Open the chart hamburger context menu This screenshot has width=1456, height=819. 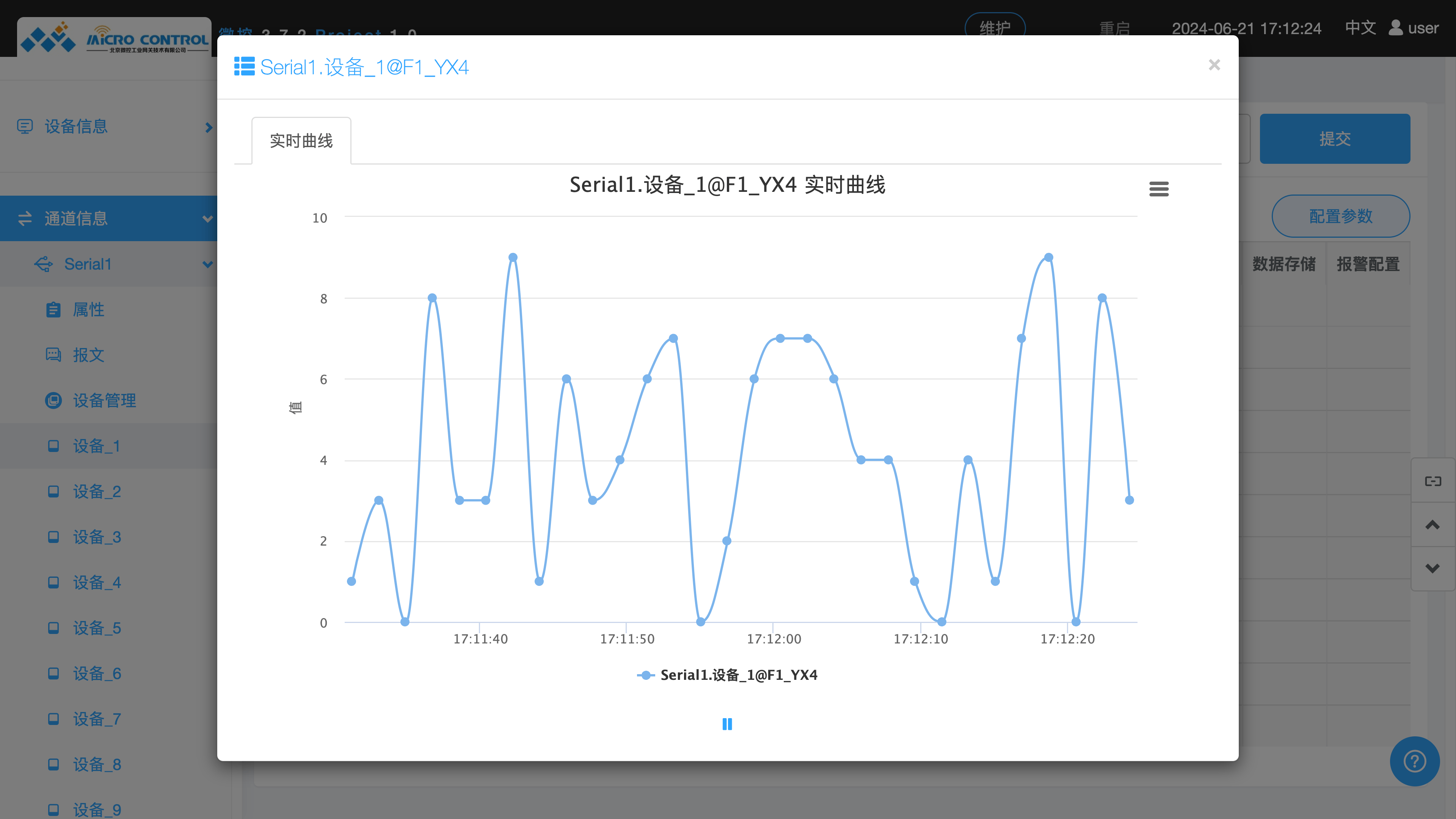[1159, 189]
